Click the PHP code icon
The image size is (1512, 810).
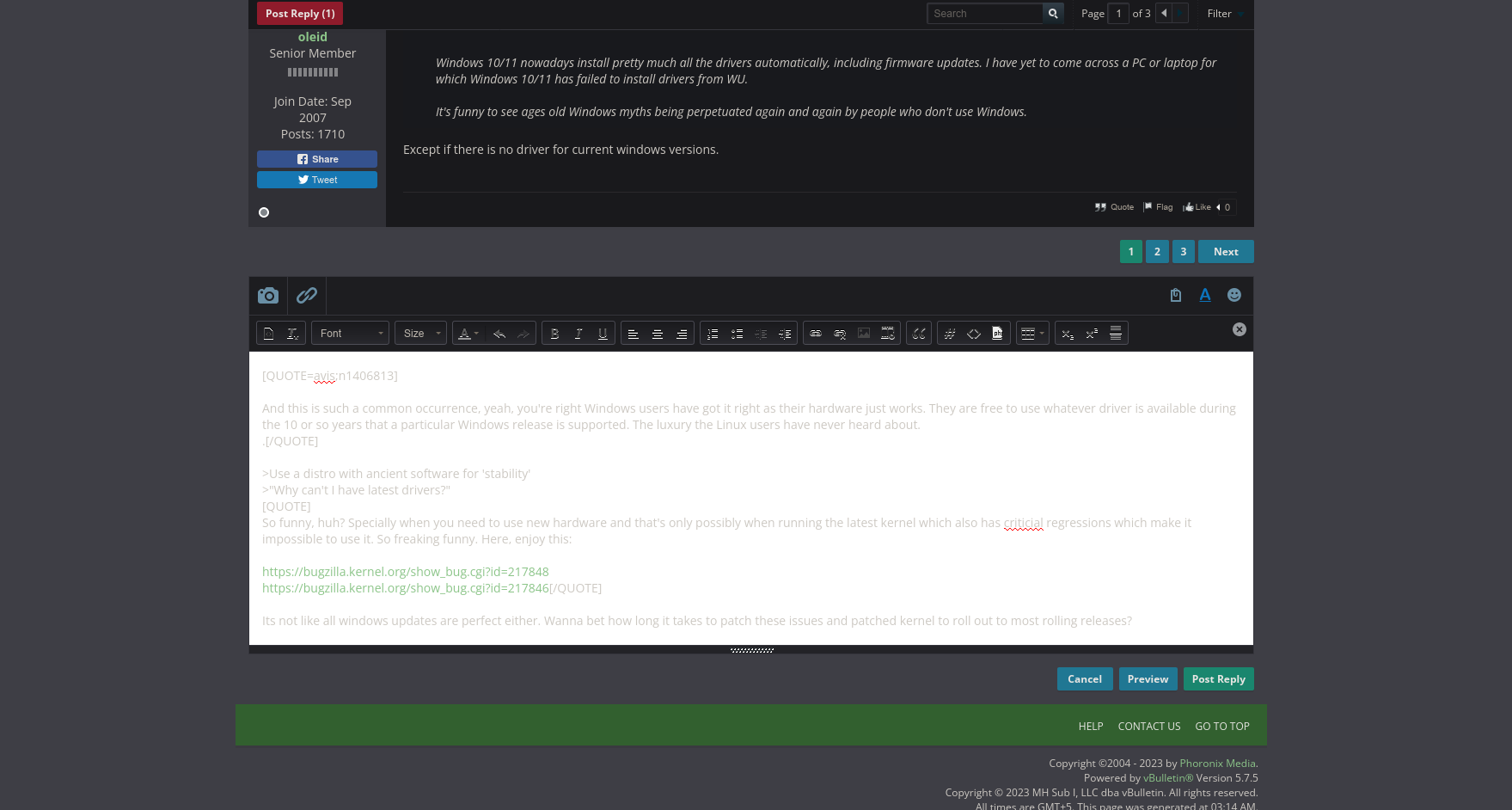coord(996,333)
